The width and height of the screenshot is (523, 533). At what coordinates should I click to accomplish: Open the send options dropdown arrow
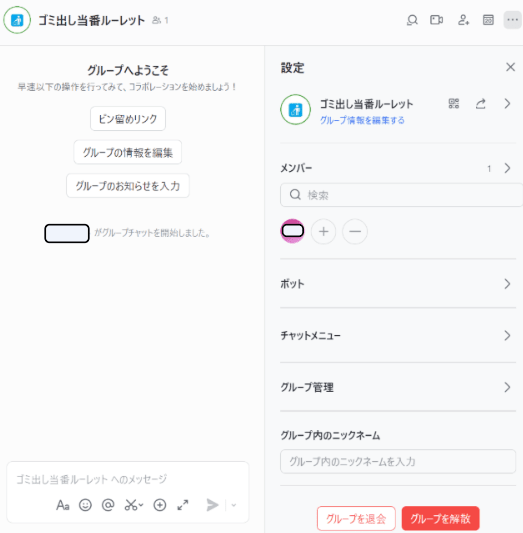[x=234, y=505]
